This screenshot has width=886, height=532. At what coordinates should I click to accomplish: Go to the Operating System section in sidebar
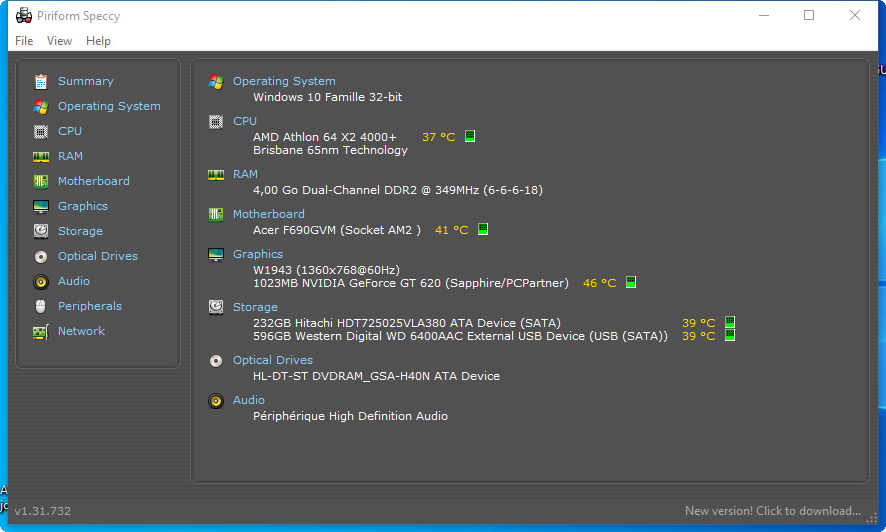click(109, 106)
